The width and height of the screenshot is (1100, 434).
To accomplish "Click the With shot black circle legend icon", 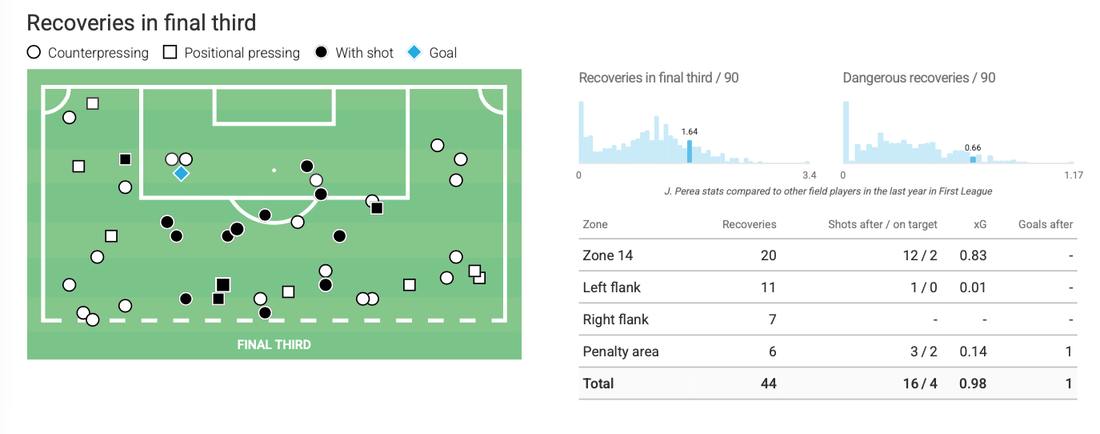I will [x=322, y=53].
